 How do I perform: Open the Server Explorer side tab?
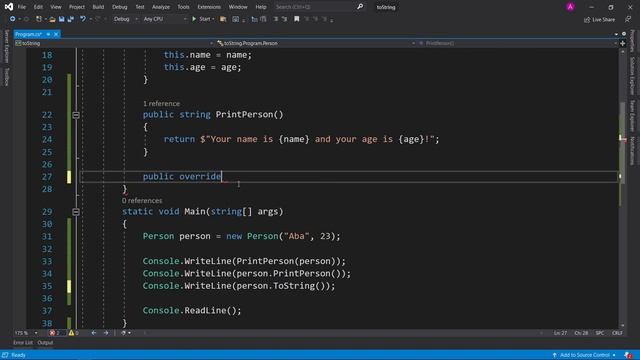(6, 47)
